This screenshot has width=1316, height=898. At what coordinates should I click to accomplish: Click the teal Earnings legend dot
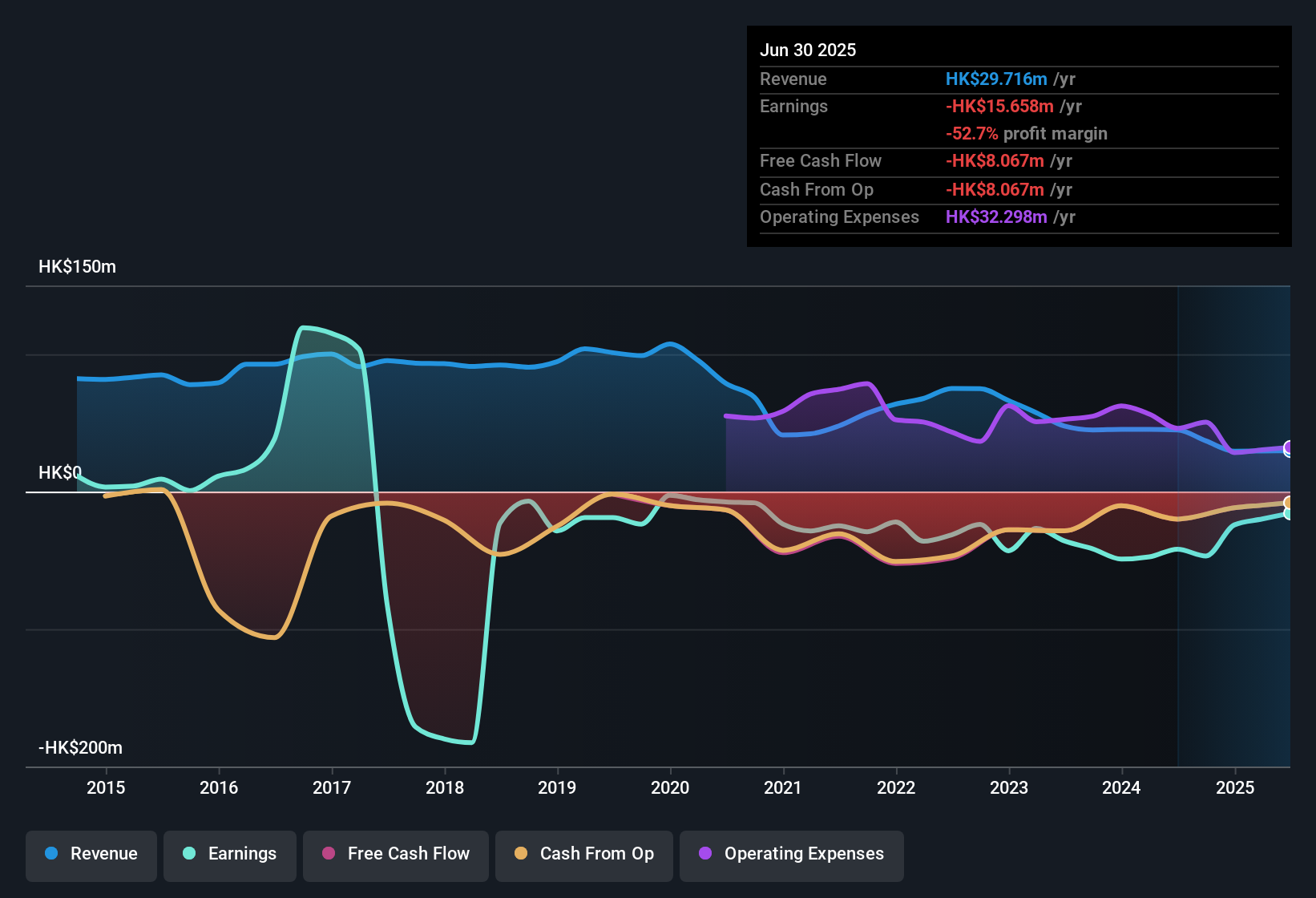tap(188, 854)
